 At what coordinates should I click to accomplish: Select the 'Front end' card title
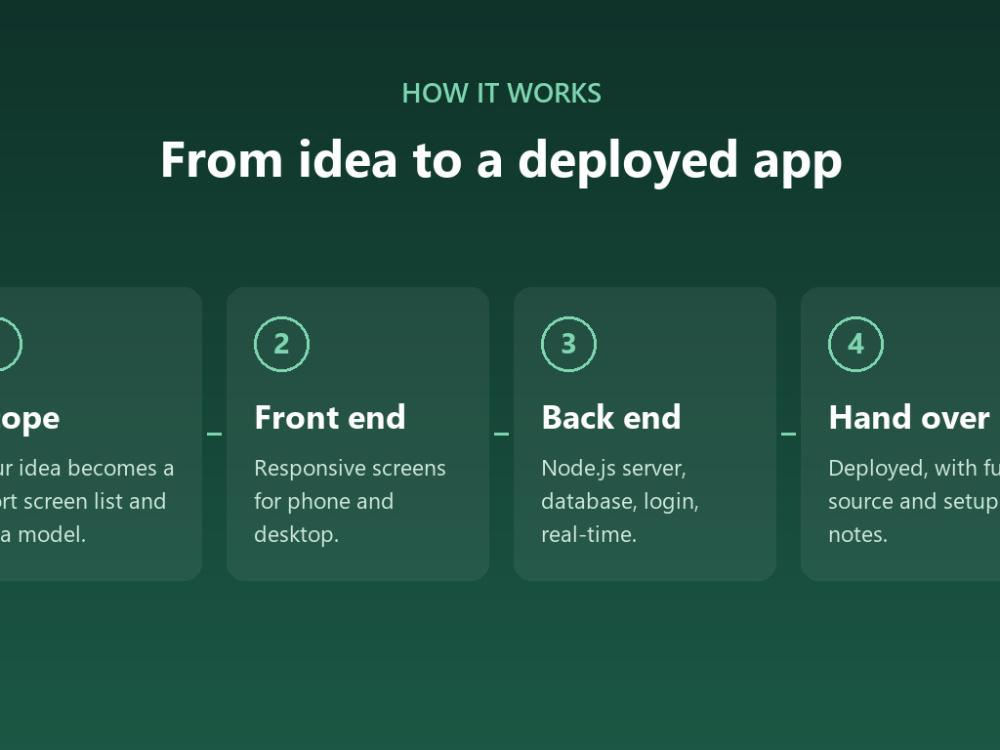tap(330, 418)
